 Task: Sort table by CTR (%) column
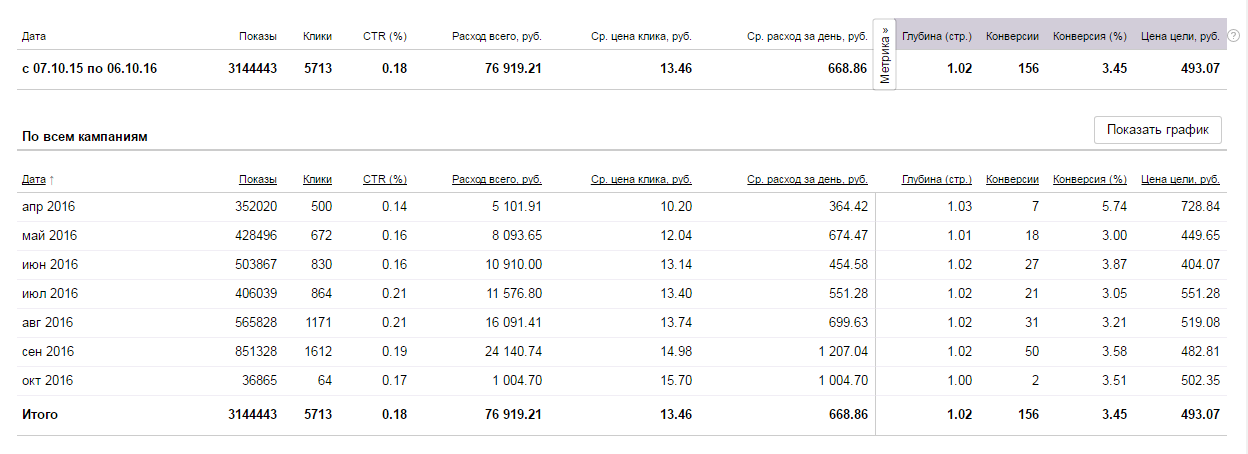384,180
